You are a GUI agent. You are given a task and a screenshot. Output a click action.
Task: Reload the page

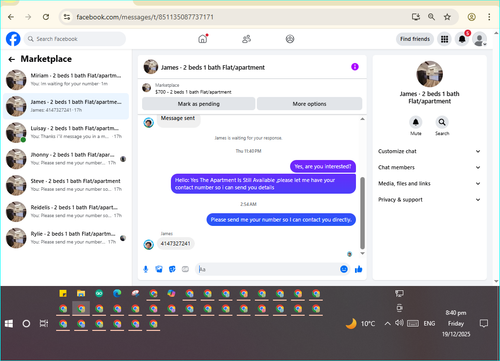click(46, 17)
